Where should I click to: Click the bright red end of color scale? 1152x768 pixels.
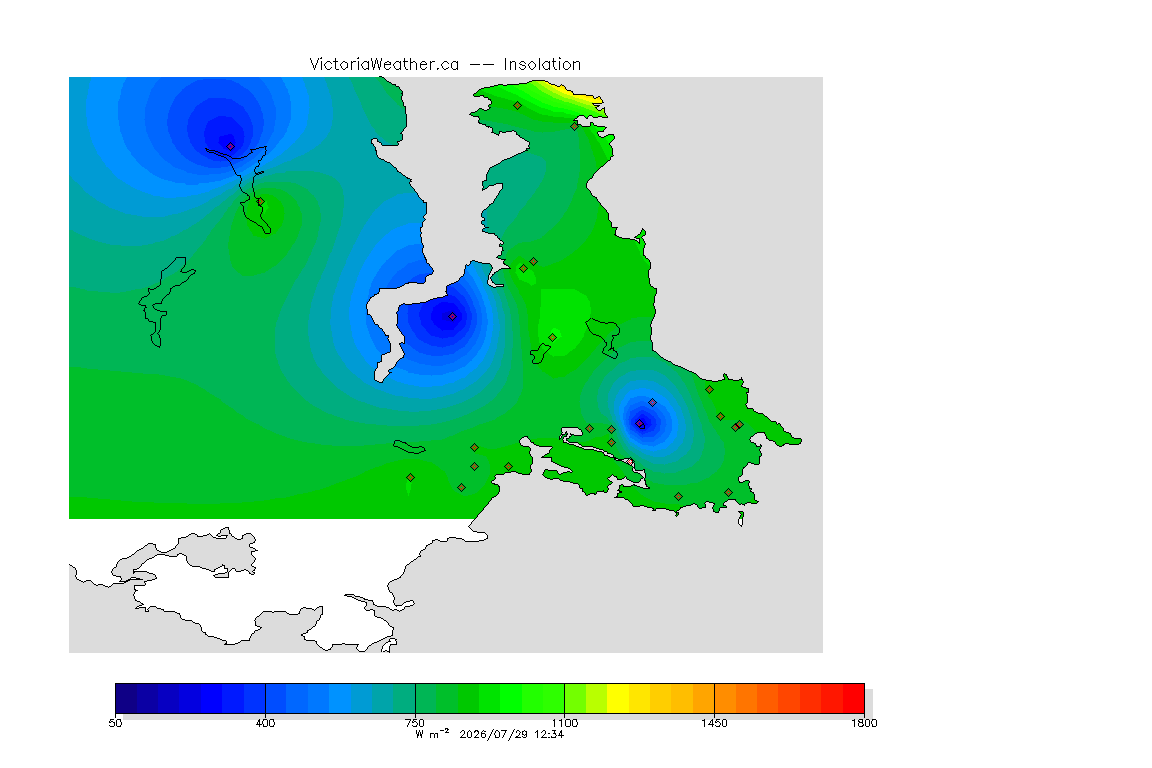(854, 698)
